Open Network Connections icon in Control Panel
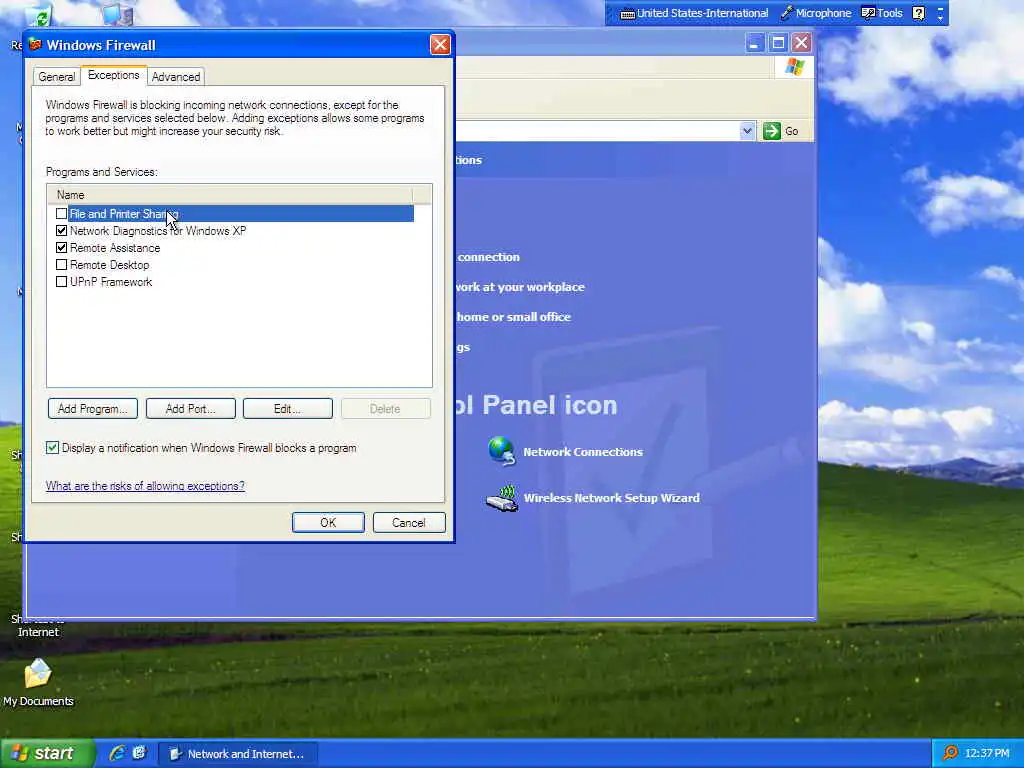Screen dimensions: 1024x768 (x=502, y=451)
